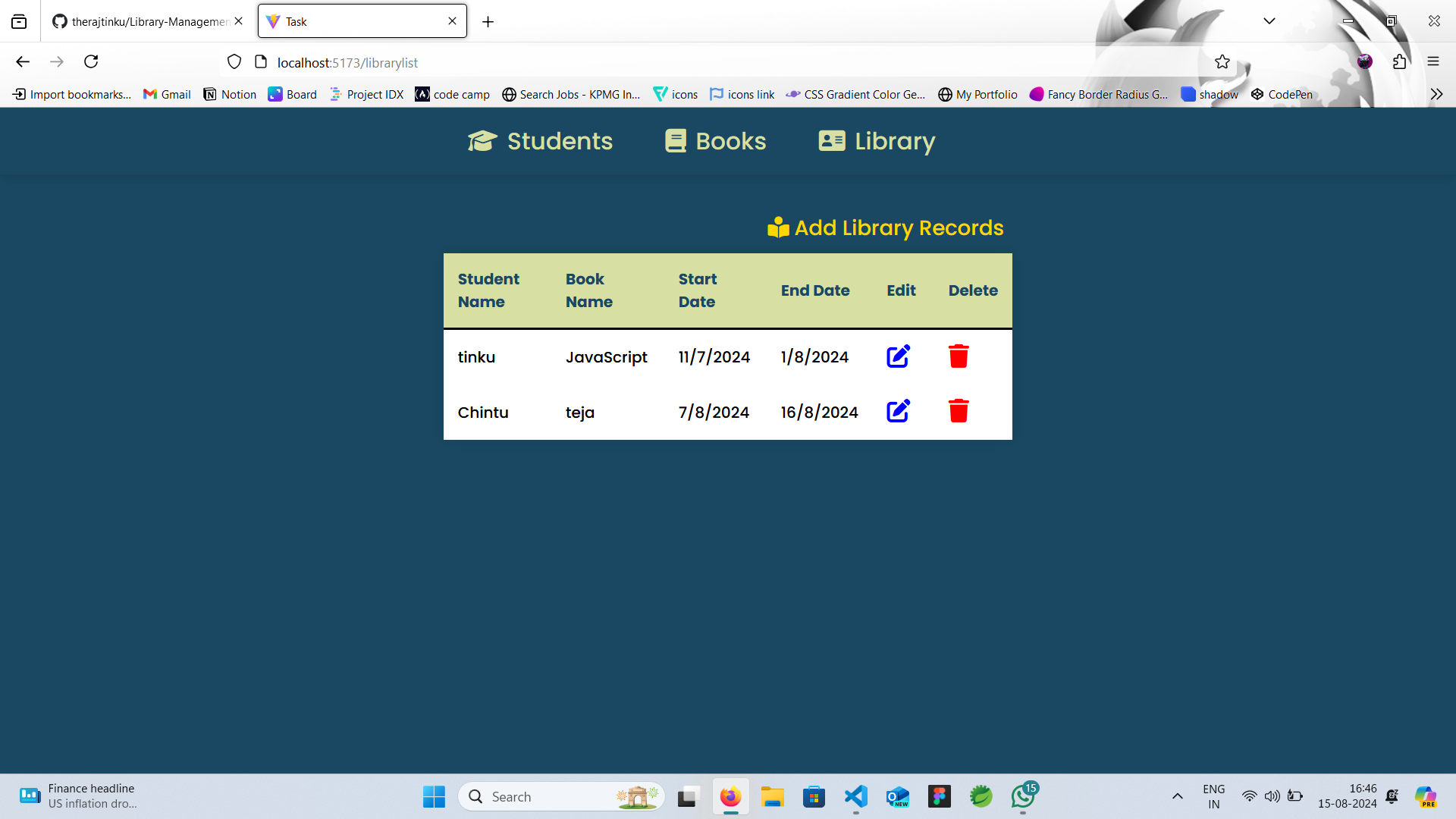
Task: Open Firefox application hamburger menu
Action: click(1432, 62)
